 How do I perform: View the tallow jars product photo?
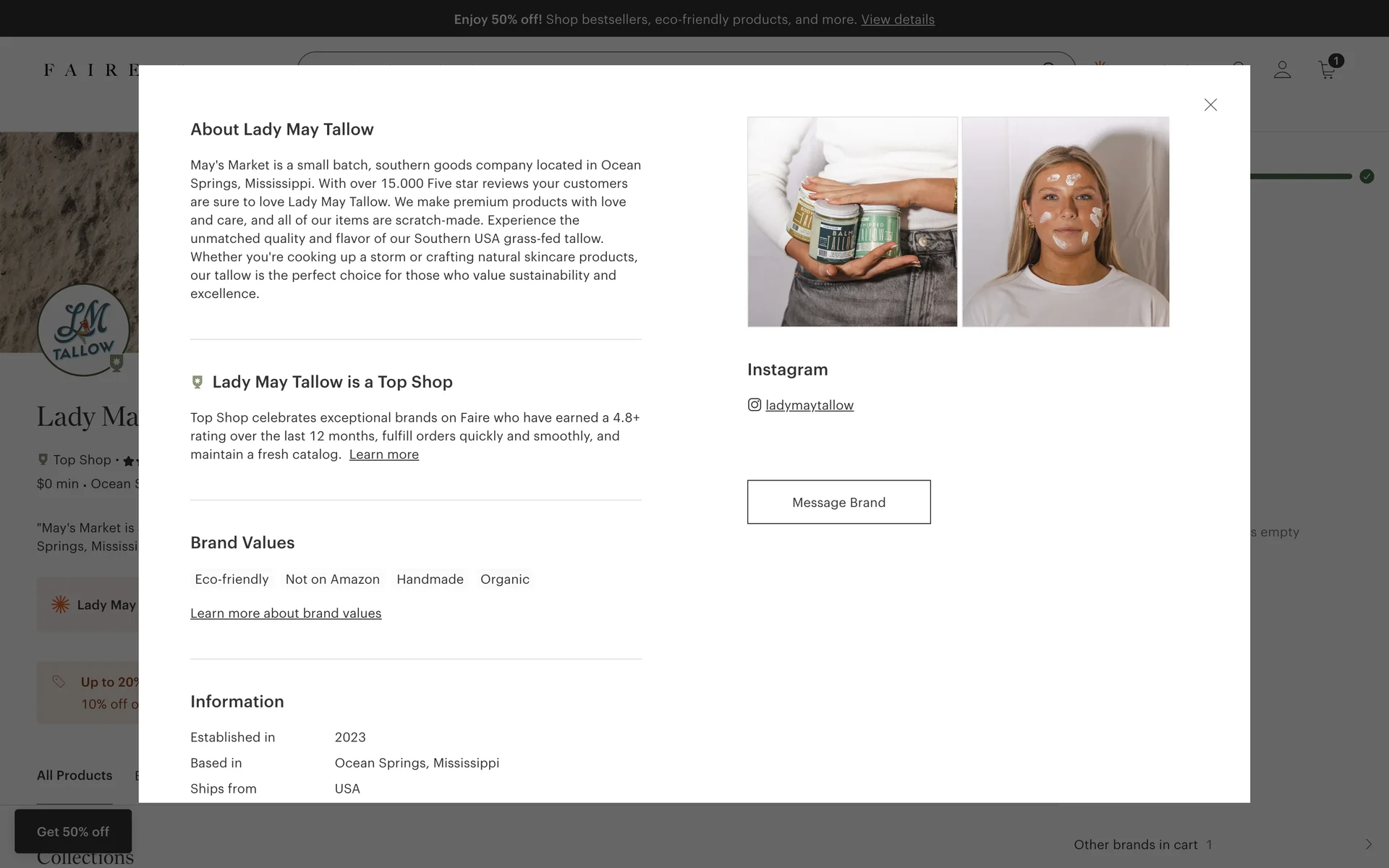click(852, 222)
